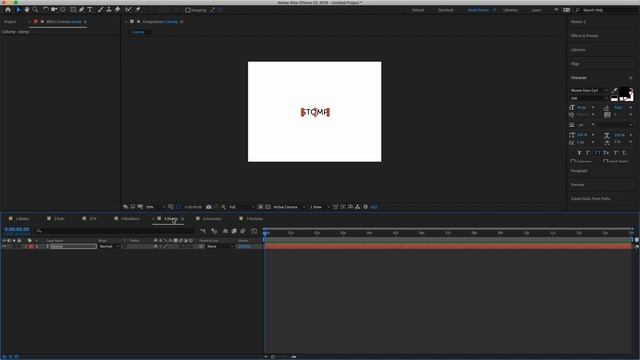Open the viewer magnification dropdown
The height and width of the screenshot is (360, 640).
[x=156, y=207]
